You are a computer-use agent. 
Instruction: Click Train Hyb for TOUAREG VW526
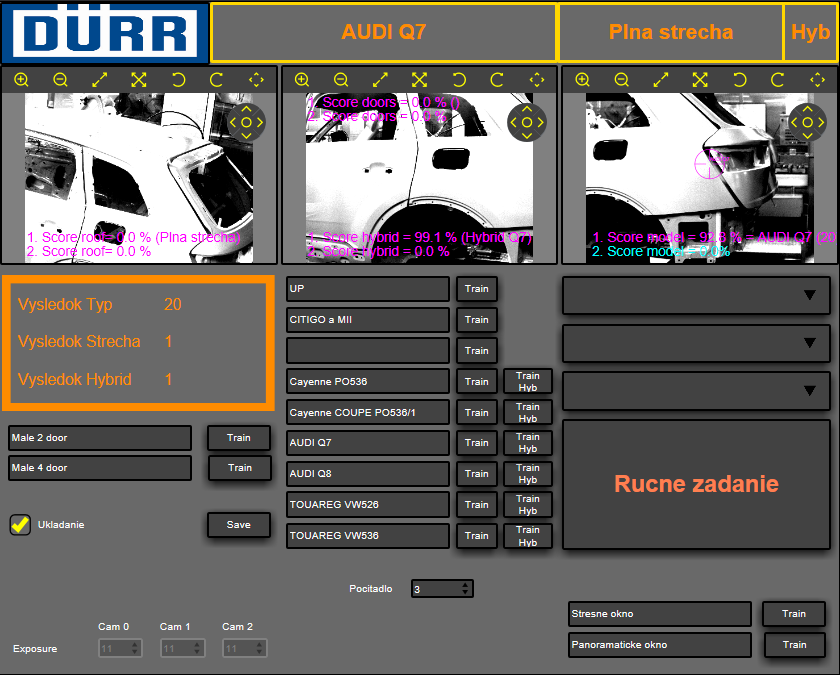(x=528, y=505)
